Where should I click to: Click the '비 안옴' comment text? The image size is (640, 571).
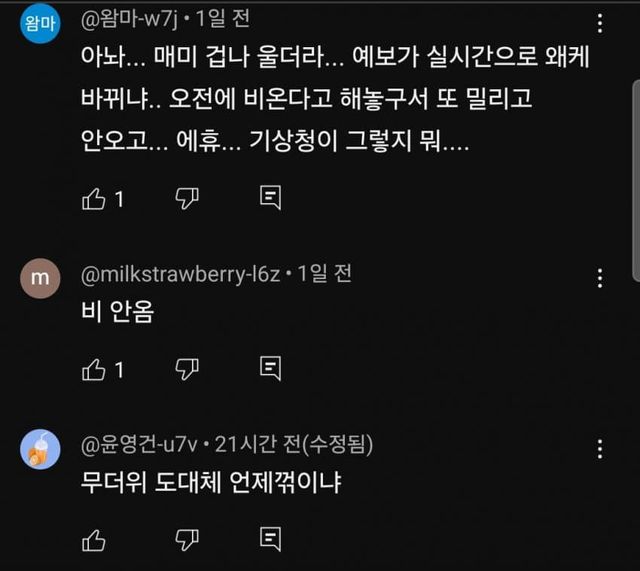point(118,311)
